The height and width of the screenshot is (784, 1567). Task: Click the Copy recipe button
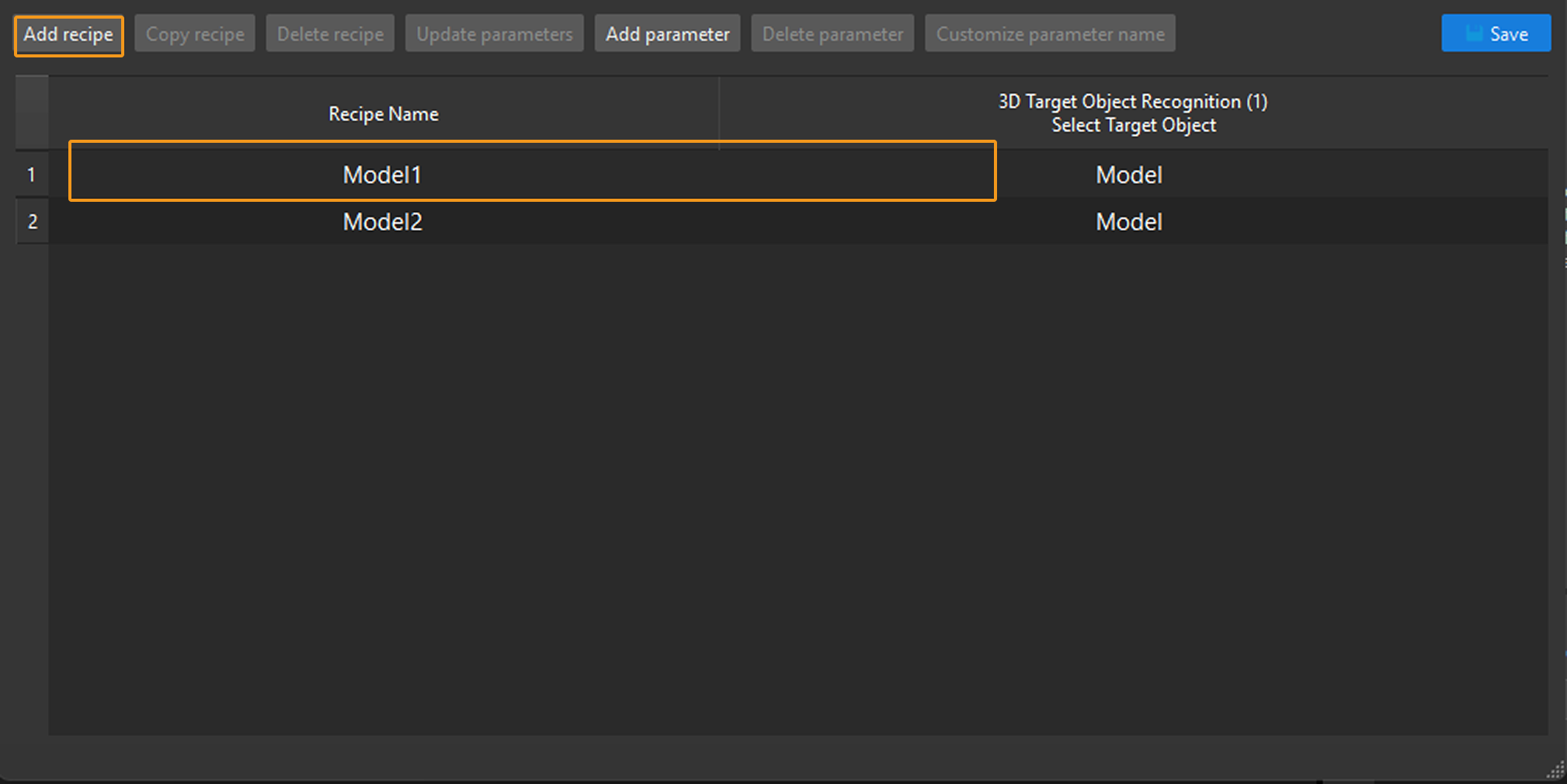coord(194,33)
